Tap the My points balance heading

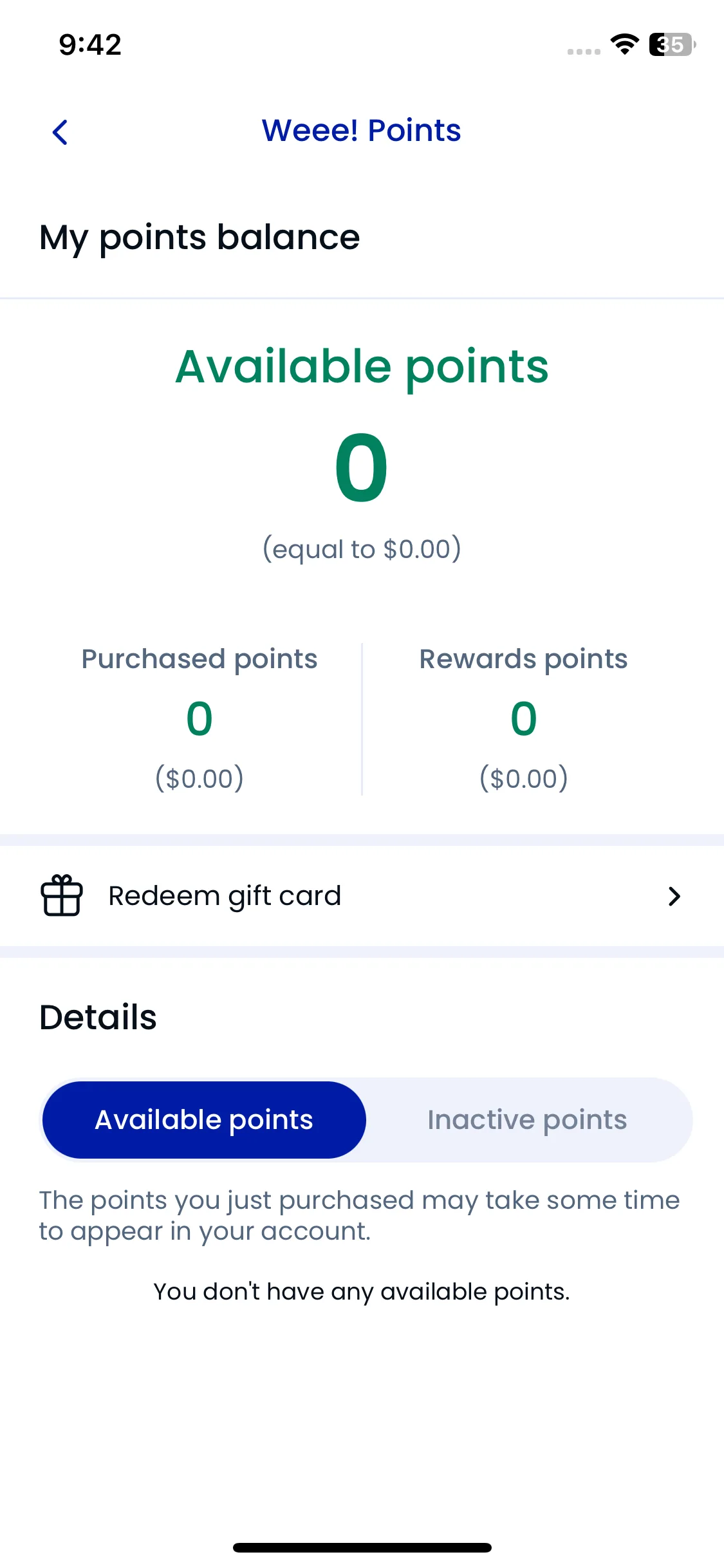point(200,238)
